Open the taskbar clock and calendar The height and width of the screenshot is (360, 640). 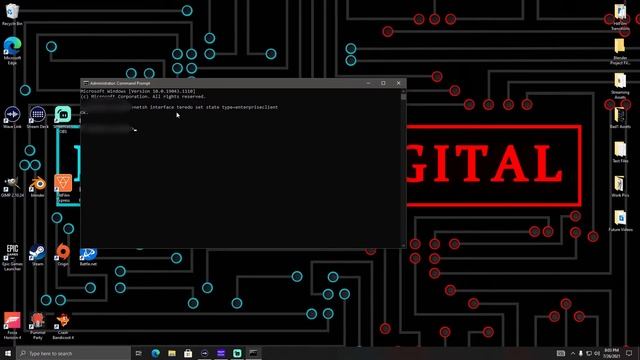(611, 353)
